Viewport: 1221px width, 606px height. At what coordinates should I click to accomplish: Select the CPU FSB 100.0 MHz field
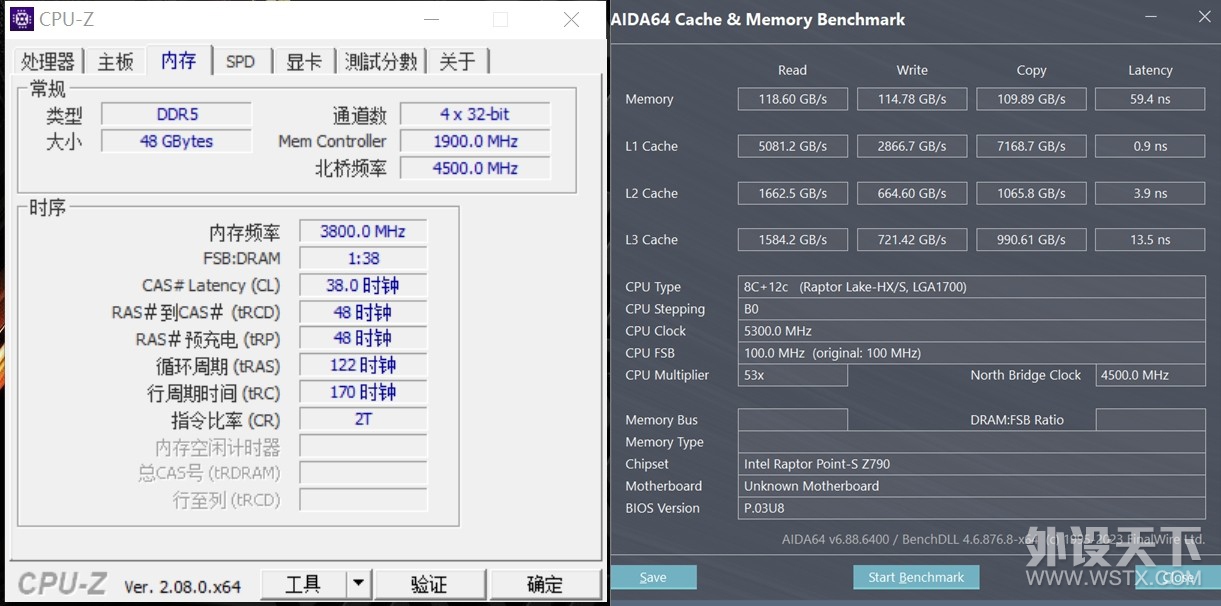click(972, 353)
